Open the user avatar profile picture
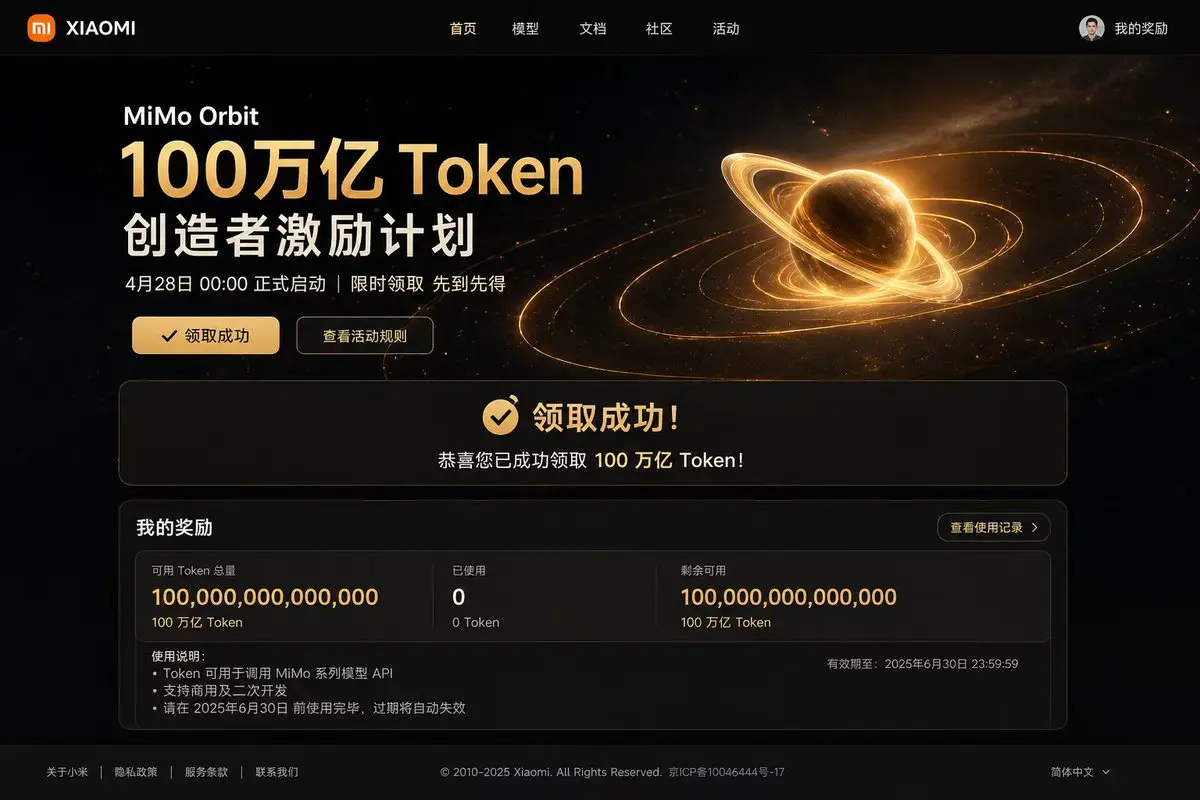Screen dimensions: 1200x800 [1092, 28]
